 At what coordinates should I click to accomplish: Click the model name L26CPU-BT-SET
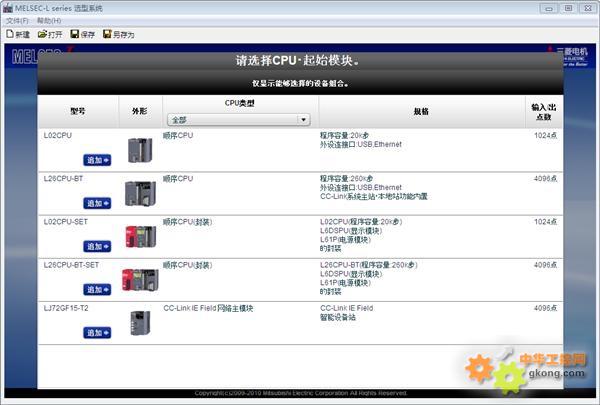[x=72, y=265]
